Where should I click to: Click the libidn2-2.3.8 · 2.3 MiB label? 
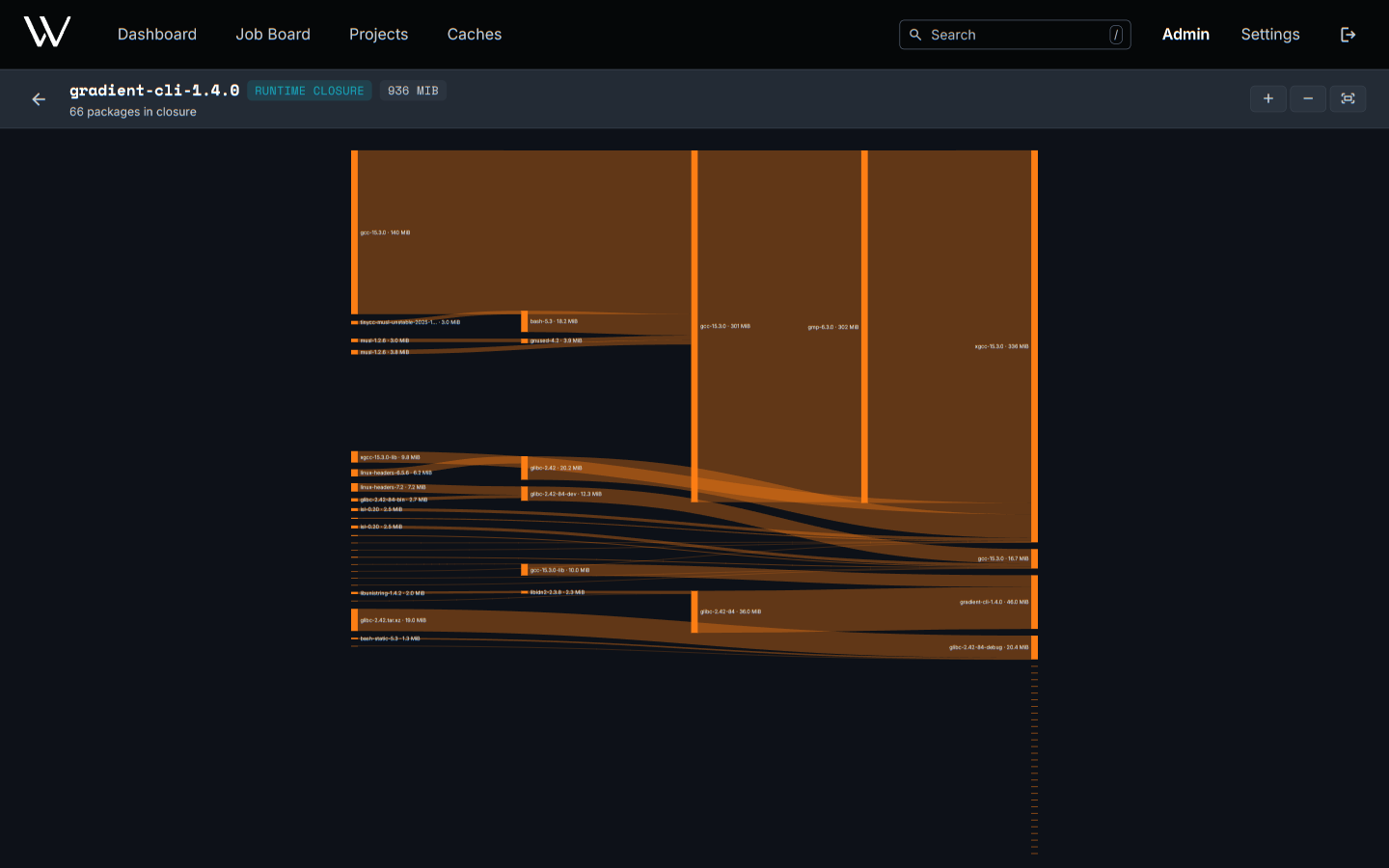pyautogui.click(x=558, y=592)
